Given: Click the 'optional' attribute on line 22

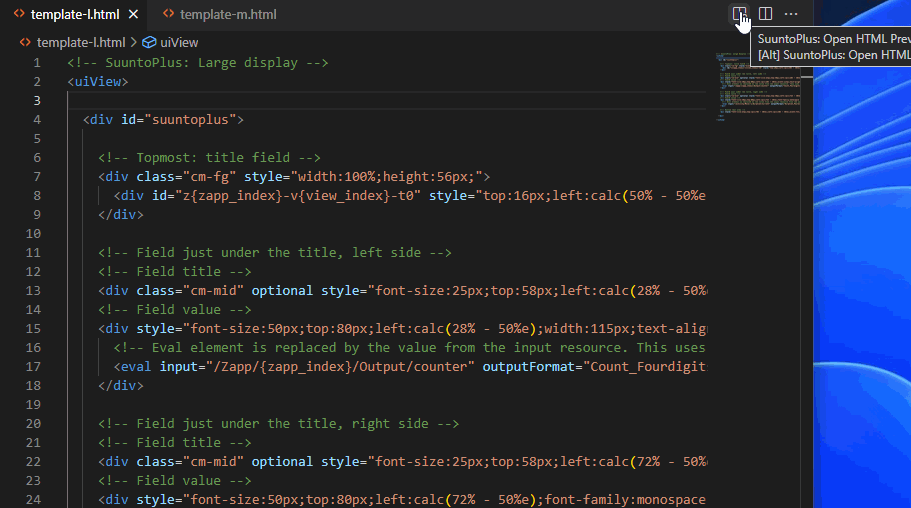Looking at the screenshot, I should [282, 462].
